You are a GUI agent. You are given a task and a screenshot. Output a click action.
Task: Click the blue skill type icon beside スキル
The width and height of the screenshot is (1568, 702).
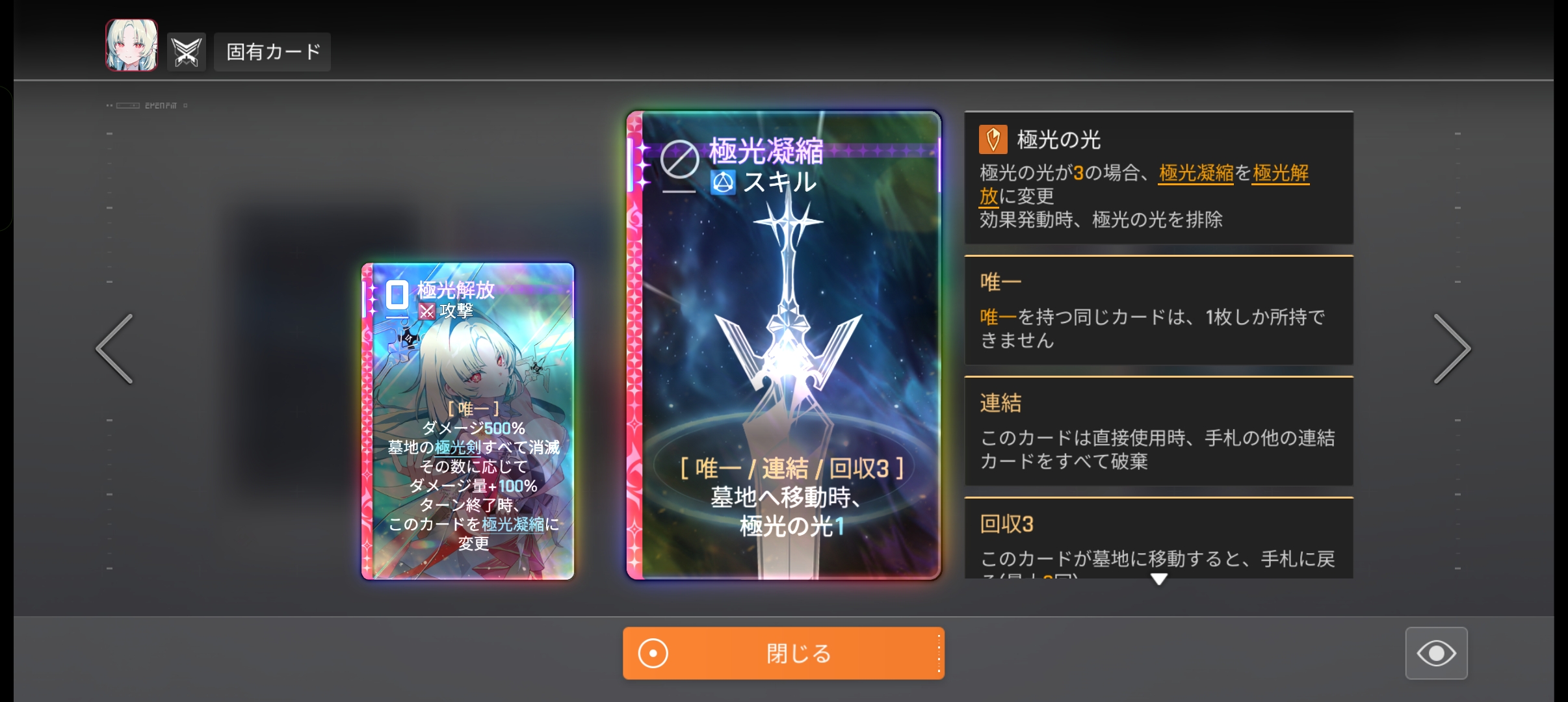coord(723,183)
